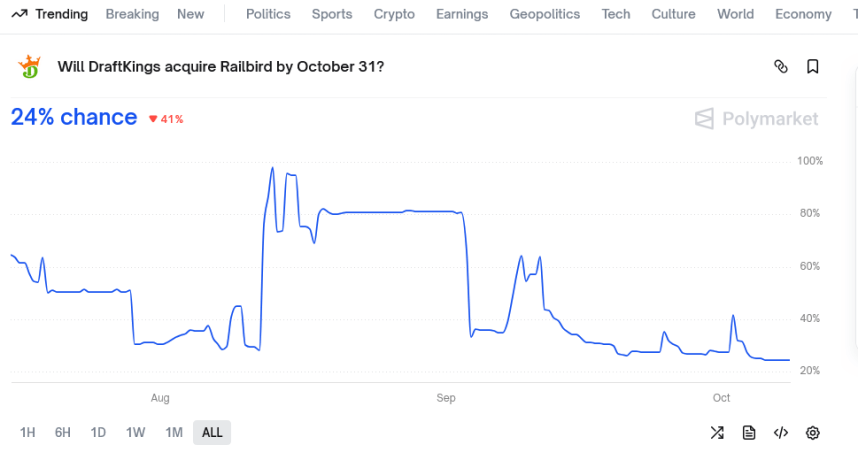Image resolution: width=858 pixels, height=460 pixels.
Task: Click the shuffle compare icon
Action: [x=717, y=433]
